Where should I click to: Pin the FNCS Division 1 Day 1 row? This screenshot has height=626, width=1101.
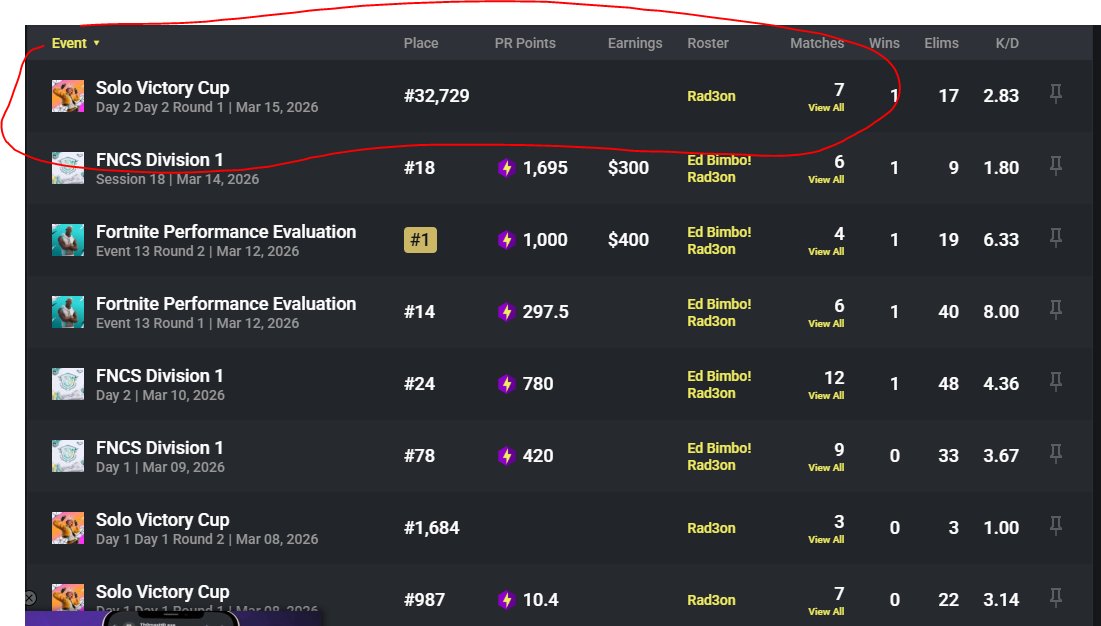1055,453
